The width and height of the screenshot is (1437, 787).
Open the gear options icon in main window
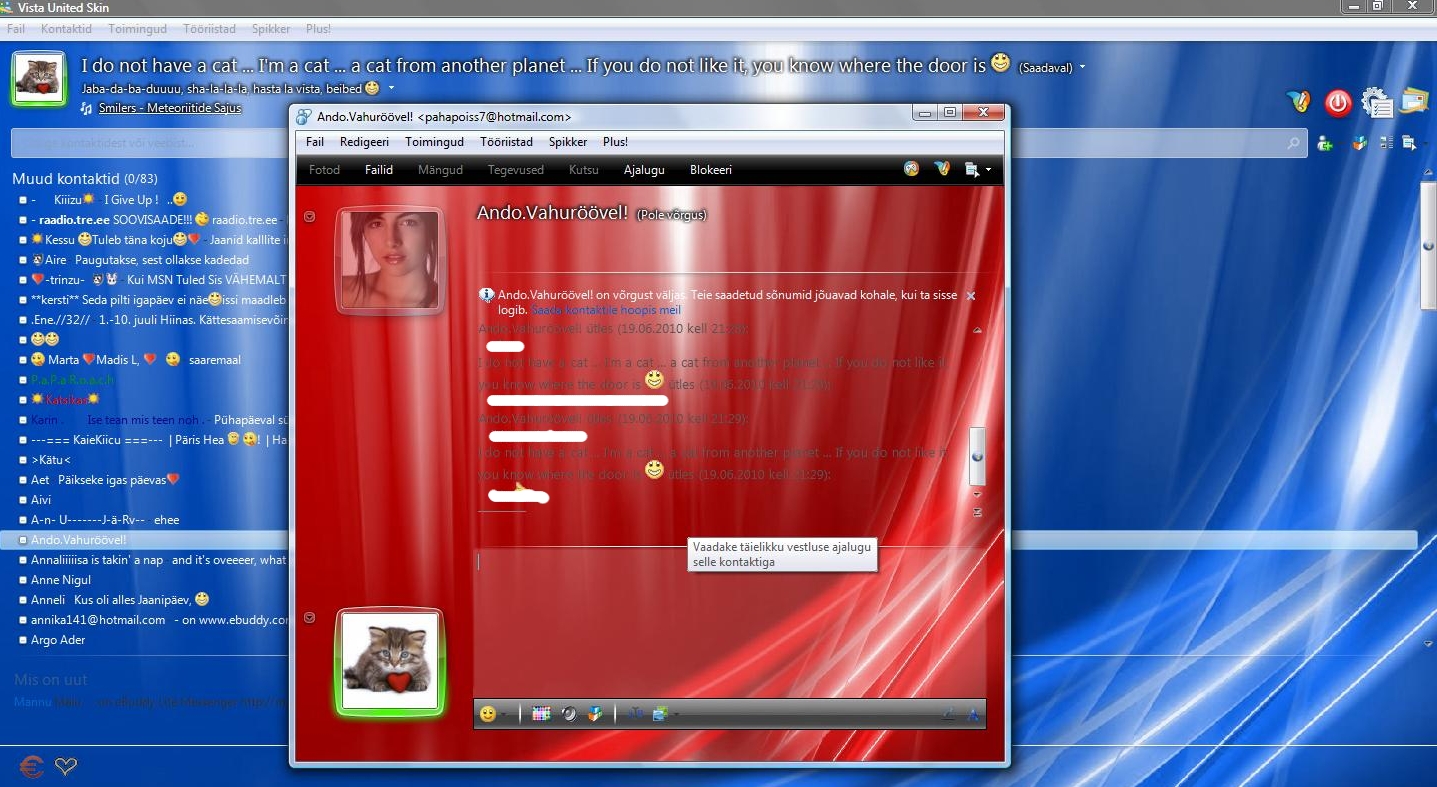pos(1377,102)
